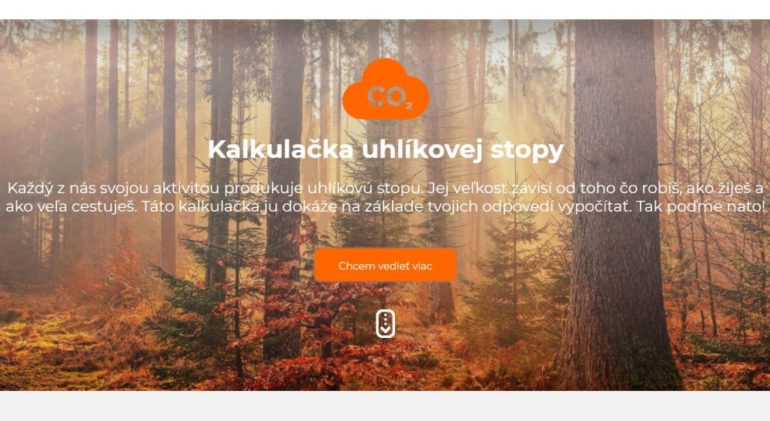Viewport: 770px width, 421px height.
Task: Click the orange CO2 cloud icon
Action: (x=385, y=88)
